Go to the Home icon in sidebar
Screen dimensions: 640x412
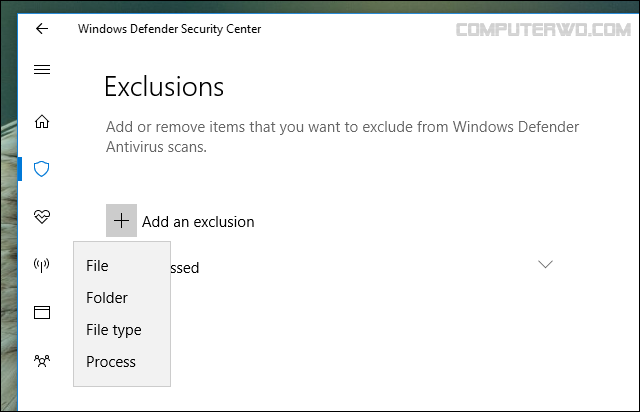click(41, 122)
